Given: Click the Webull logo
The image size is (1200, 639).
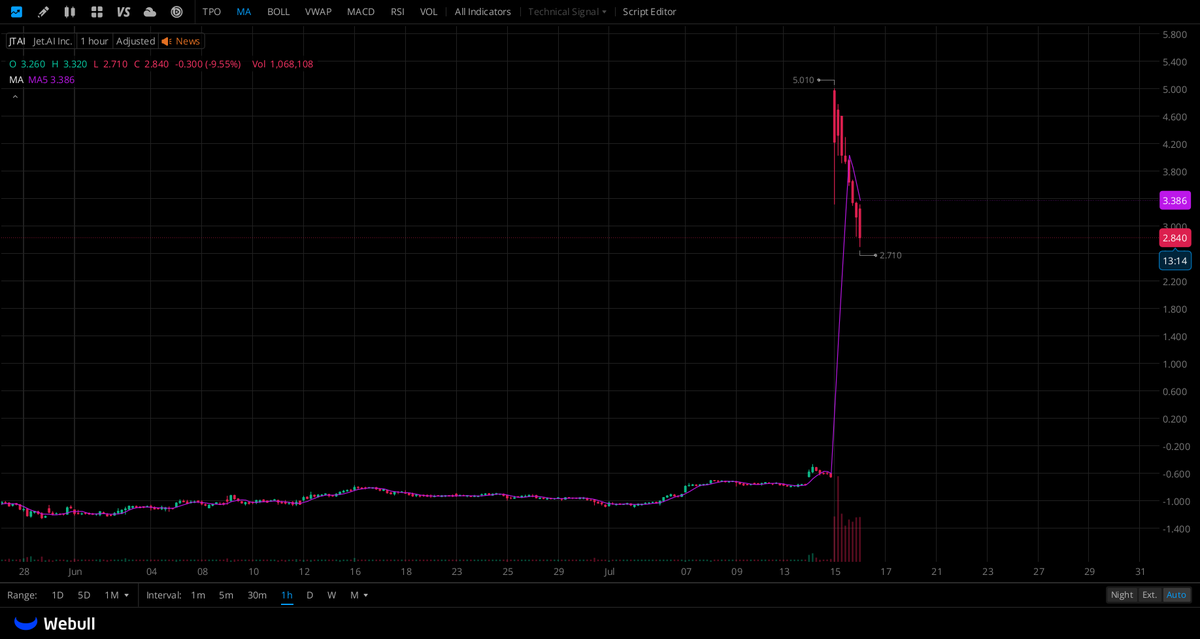Looking at the screenshot, I should click(55, 623).
